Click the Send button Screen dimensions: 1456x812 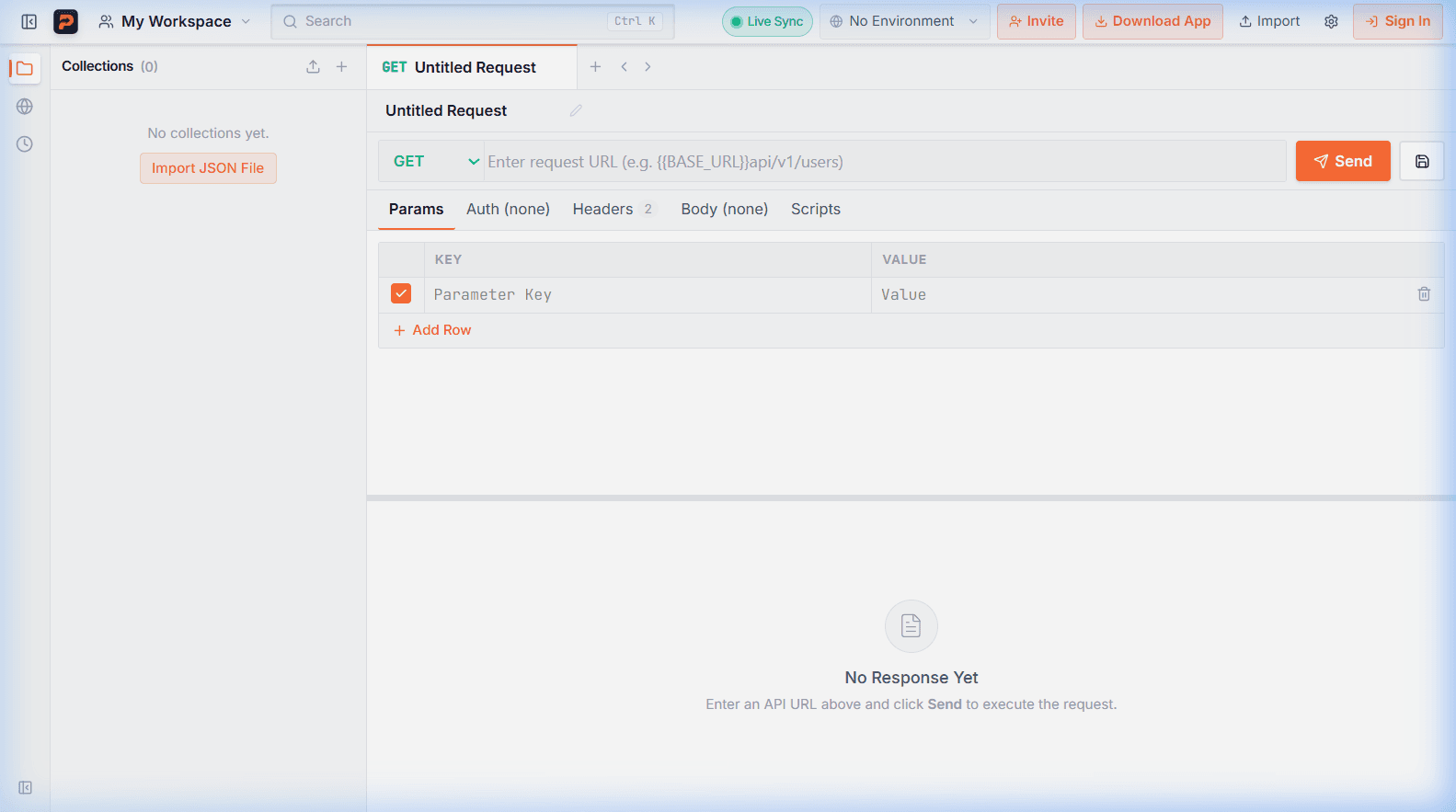(x=1343, y=161)
